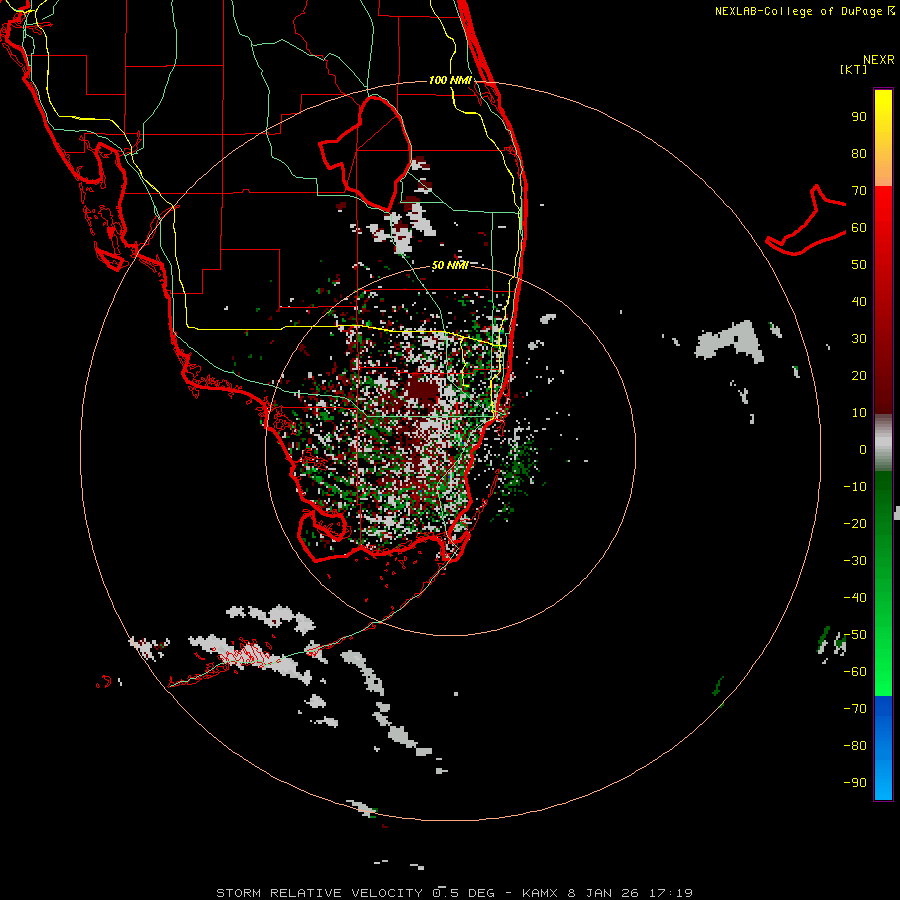Click the -60 value on the velocity scale

coord(855,672)
